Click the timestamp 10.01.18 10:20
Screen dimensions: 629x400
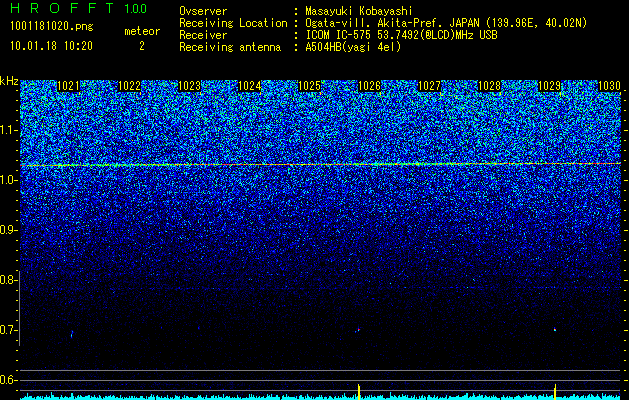tap(51, 46)
